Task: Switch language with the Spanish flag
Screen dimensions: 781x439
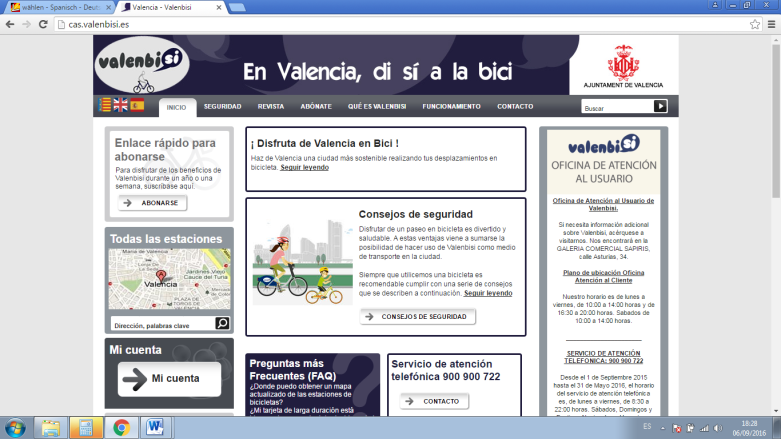Action: [137, 105]
